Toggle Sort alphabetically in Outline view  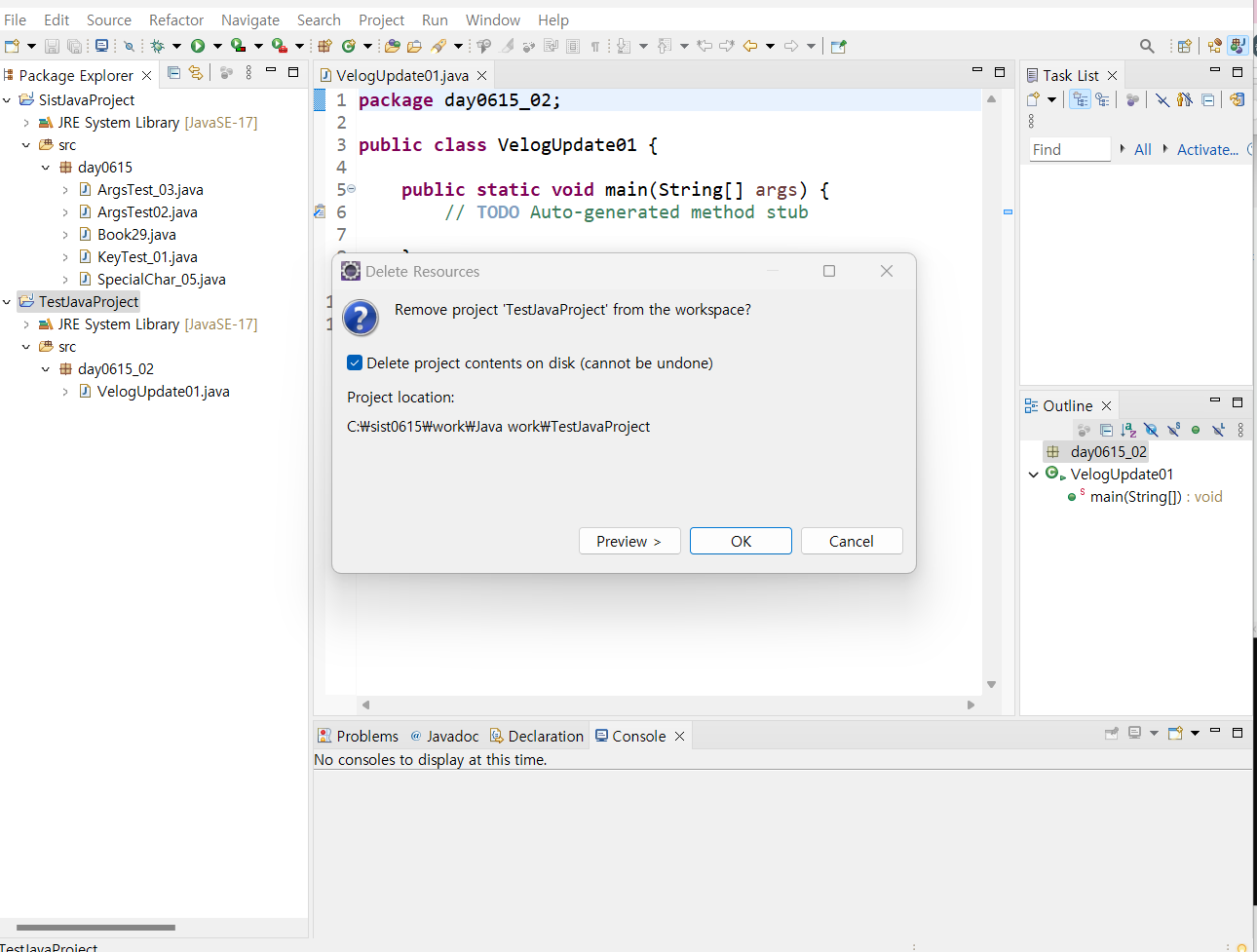click(1128, 430)
